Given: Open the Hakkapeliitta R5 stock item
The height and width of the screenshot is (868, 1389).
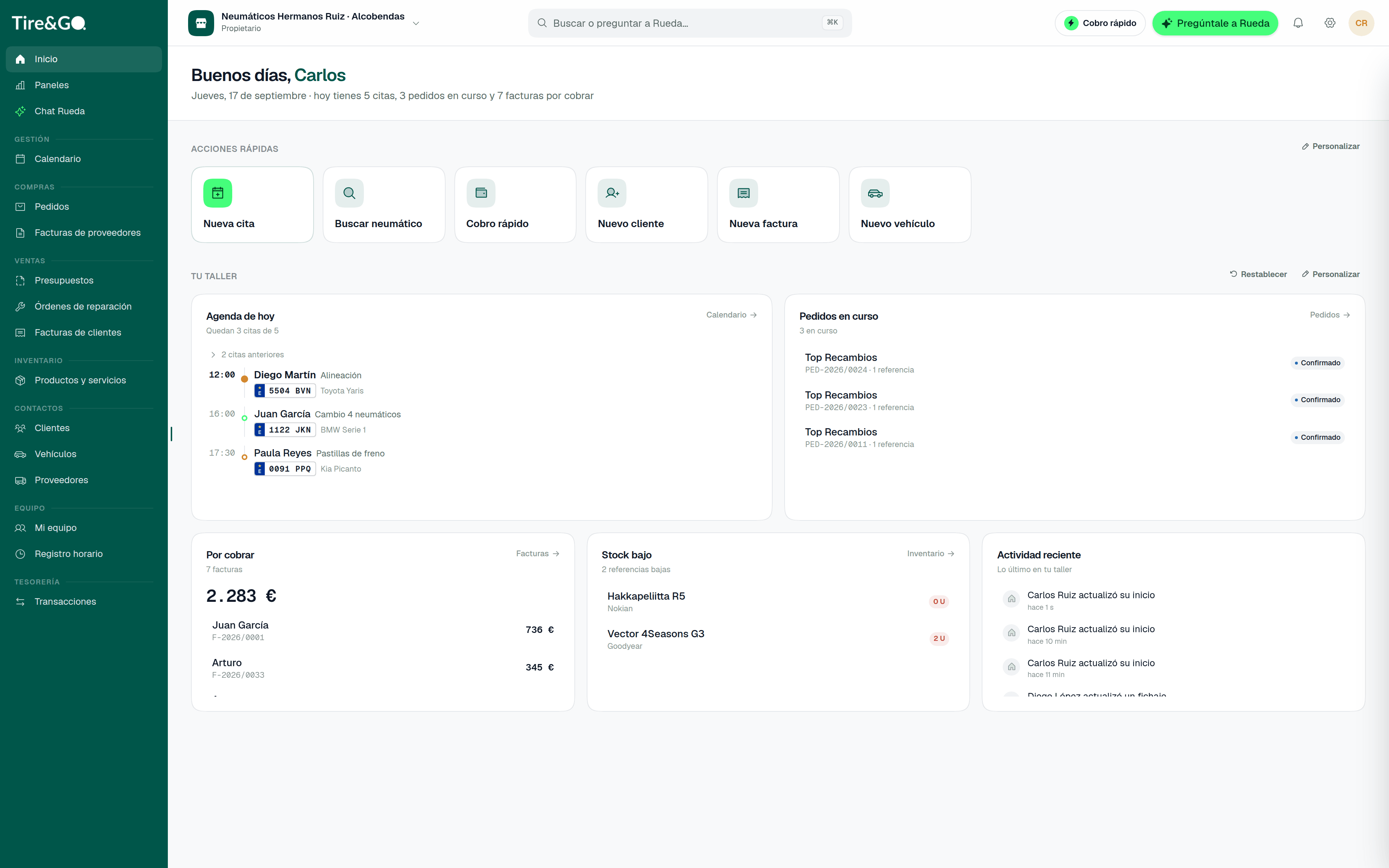Looking at the screenshot, I should (x=778, y=601).
